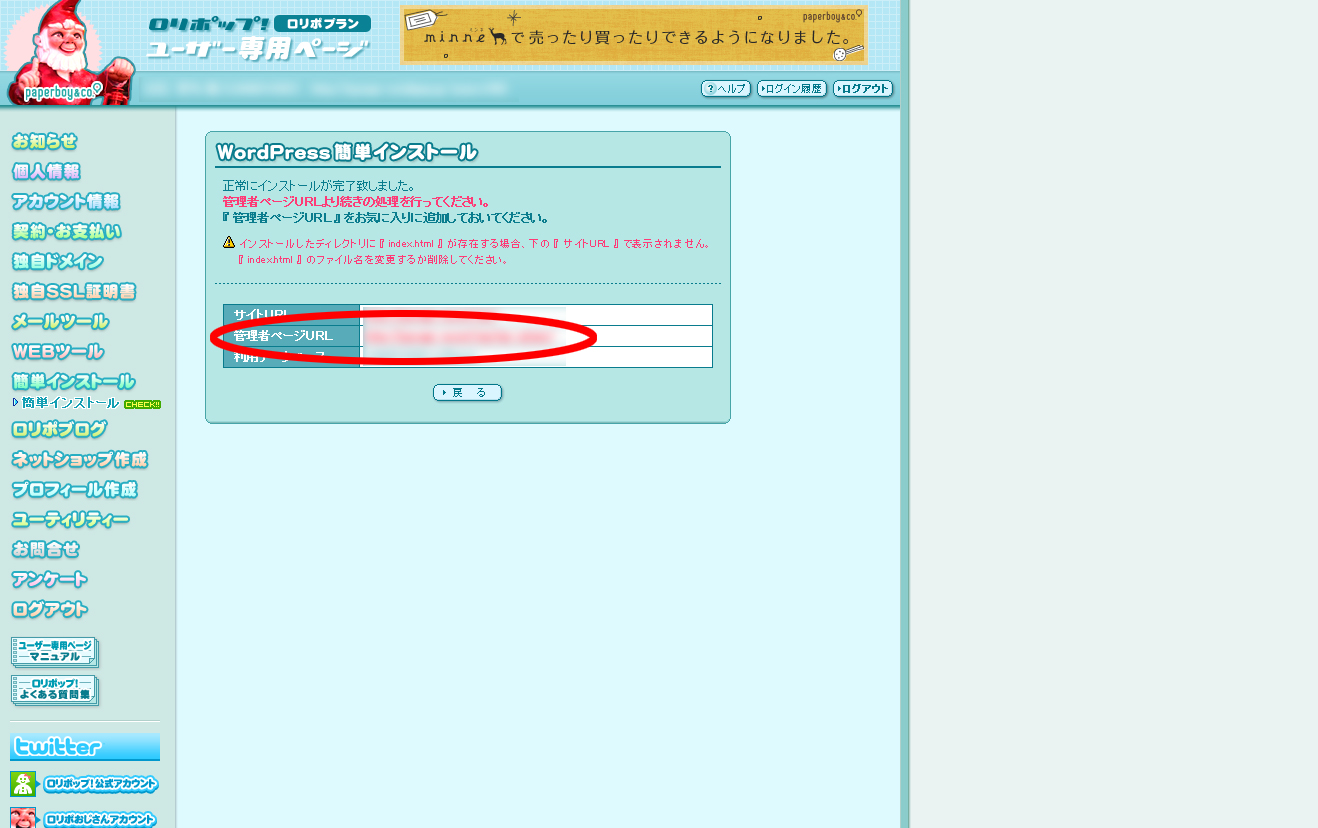The height and width of the screenshot is (828, 1318).
Task: Select プロフィール作成 in sidebar
Action: (74, 490)
